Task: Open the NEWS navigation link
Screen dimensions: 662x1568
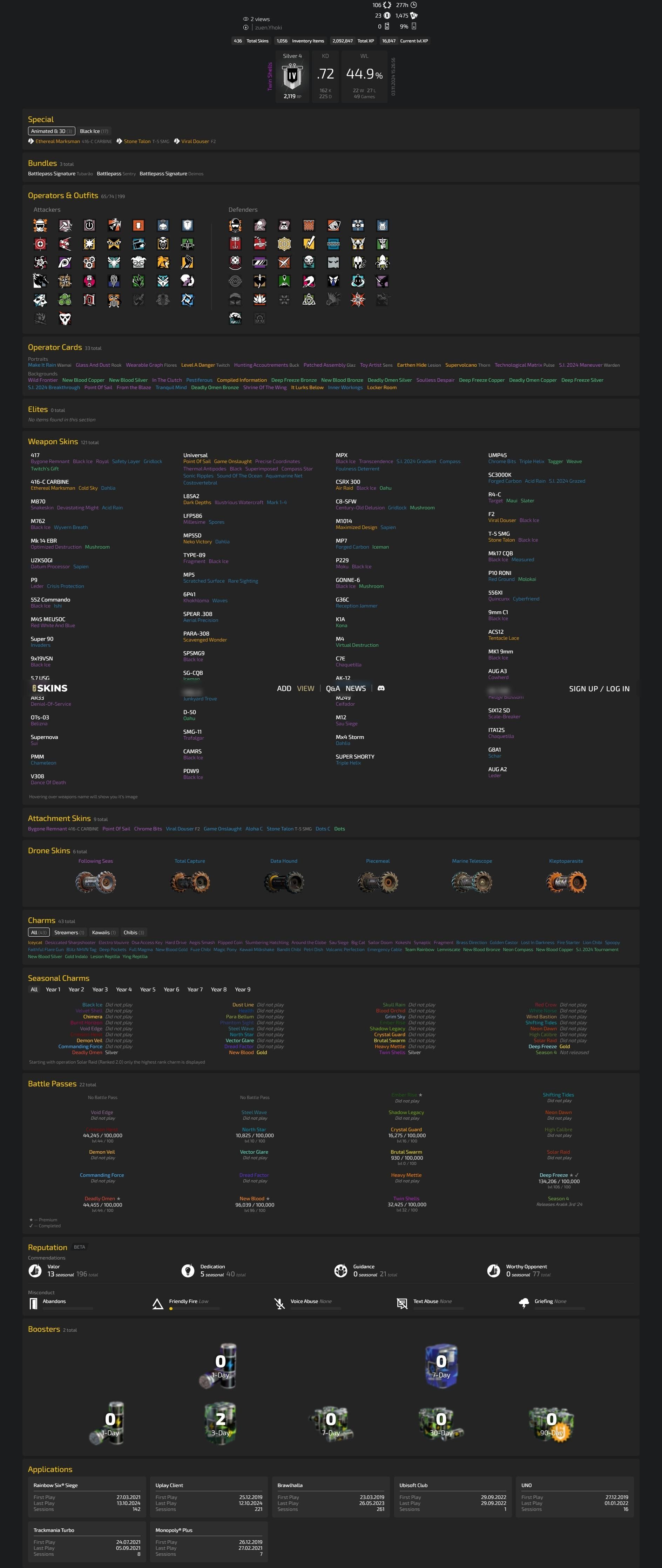Action: [356, 688]
